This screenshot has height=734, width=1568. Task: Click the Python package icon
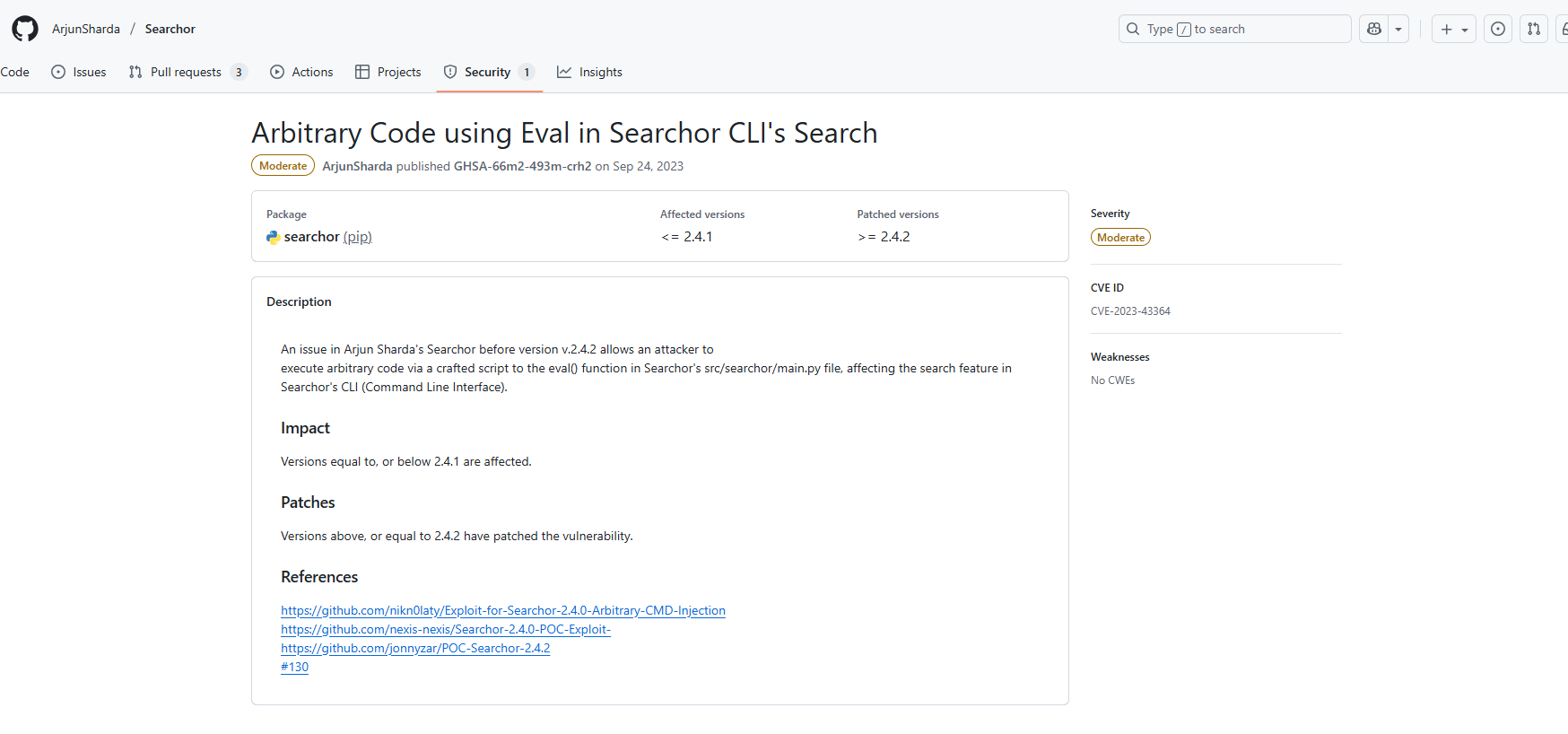274,237
